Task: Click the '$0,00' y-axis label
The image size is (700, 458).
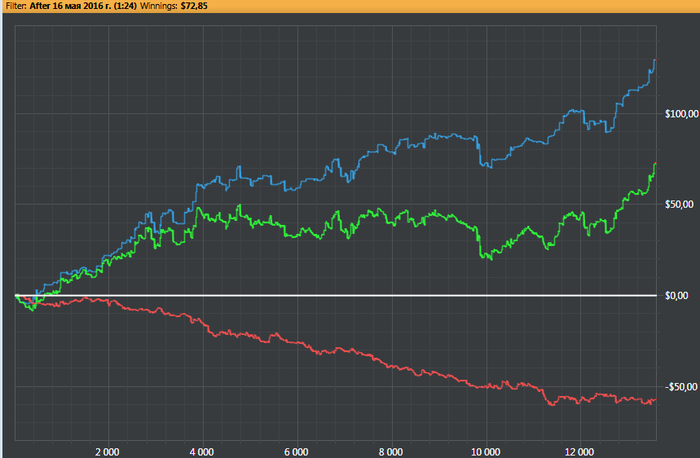Action: click(676, 296)
